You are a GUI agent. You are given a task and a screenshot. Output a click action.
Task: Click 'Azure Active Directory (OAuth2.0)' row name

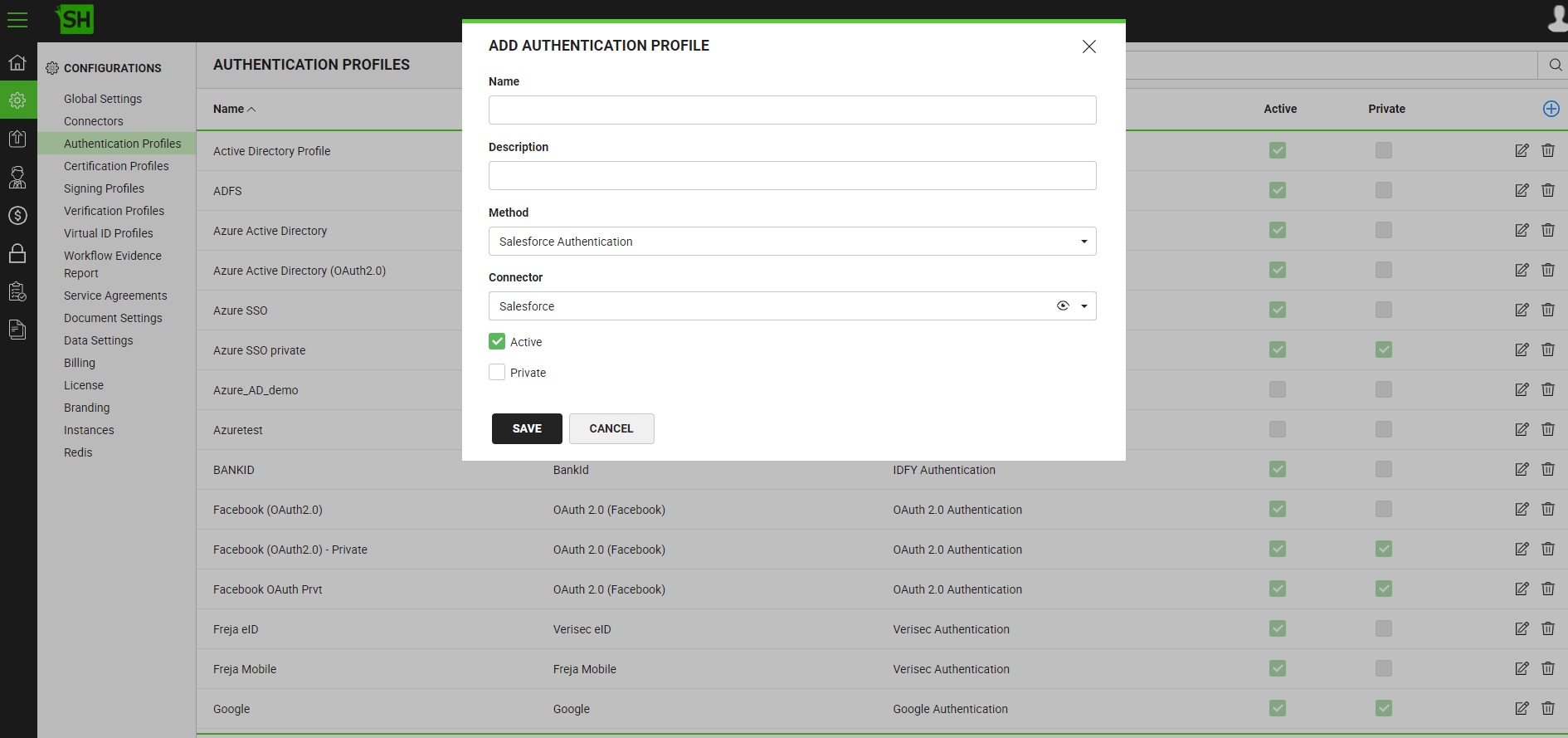coord(299,271)
